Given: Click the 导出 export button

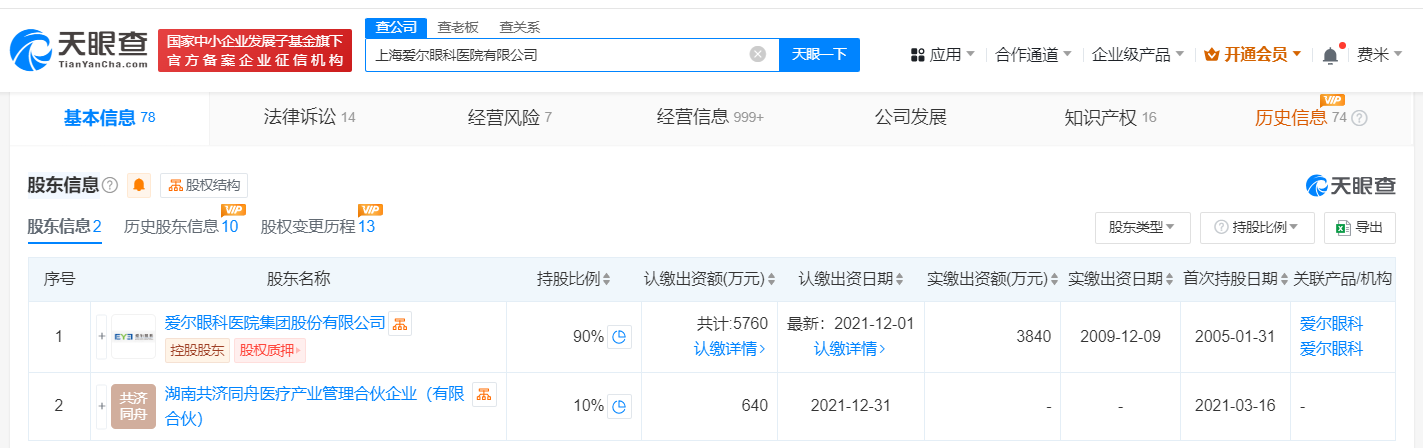Looking at the screenshot, I should (1359, 228).
